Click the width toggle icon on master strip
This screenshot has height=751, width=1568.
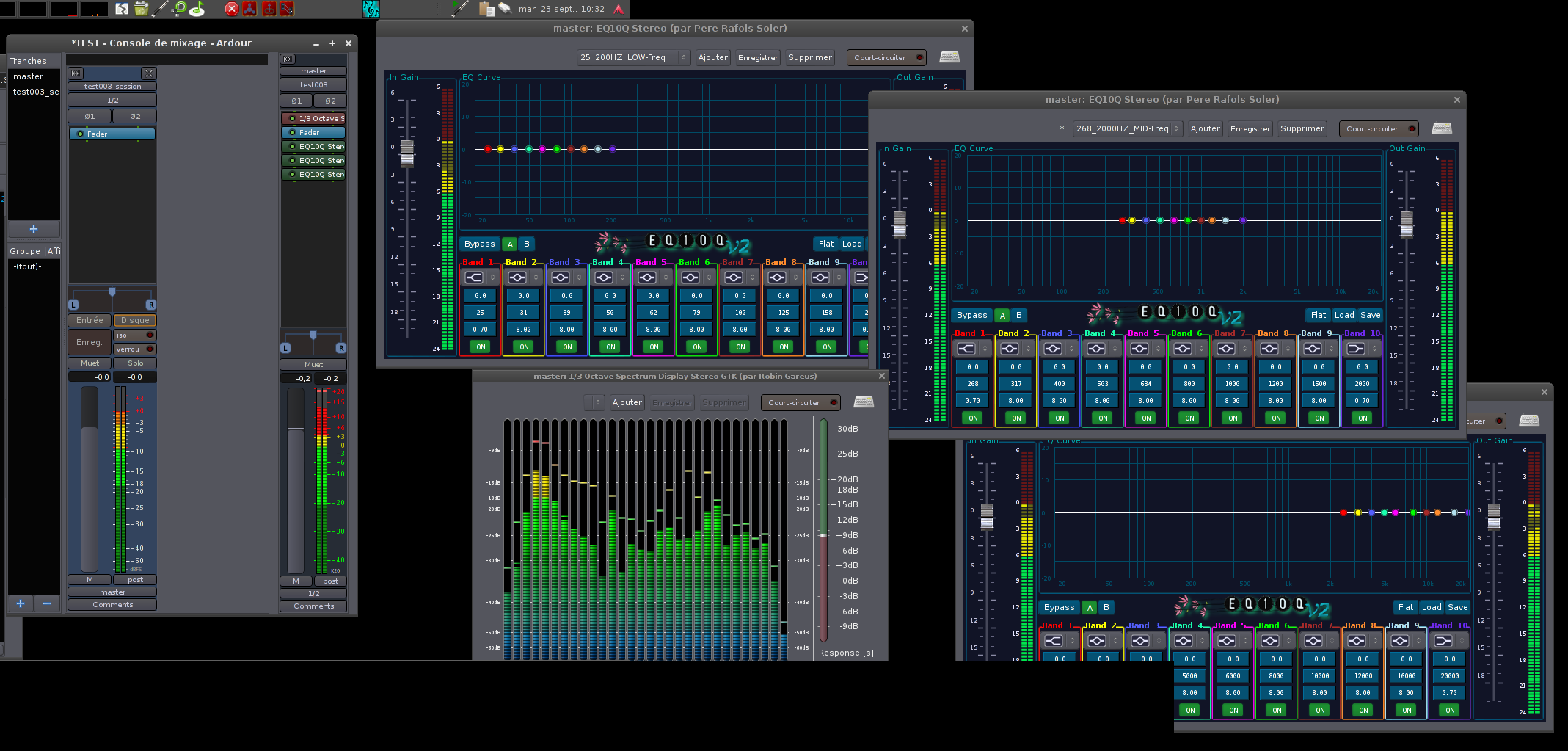click(288, 59)
